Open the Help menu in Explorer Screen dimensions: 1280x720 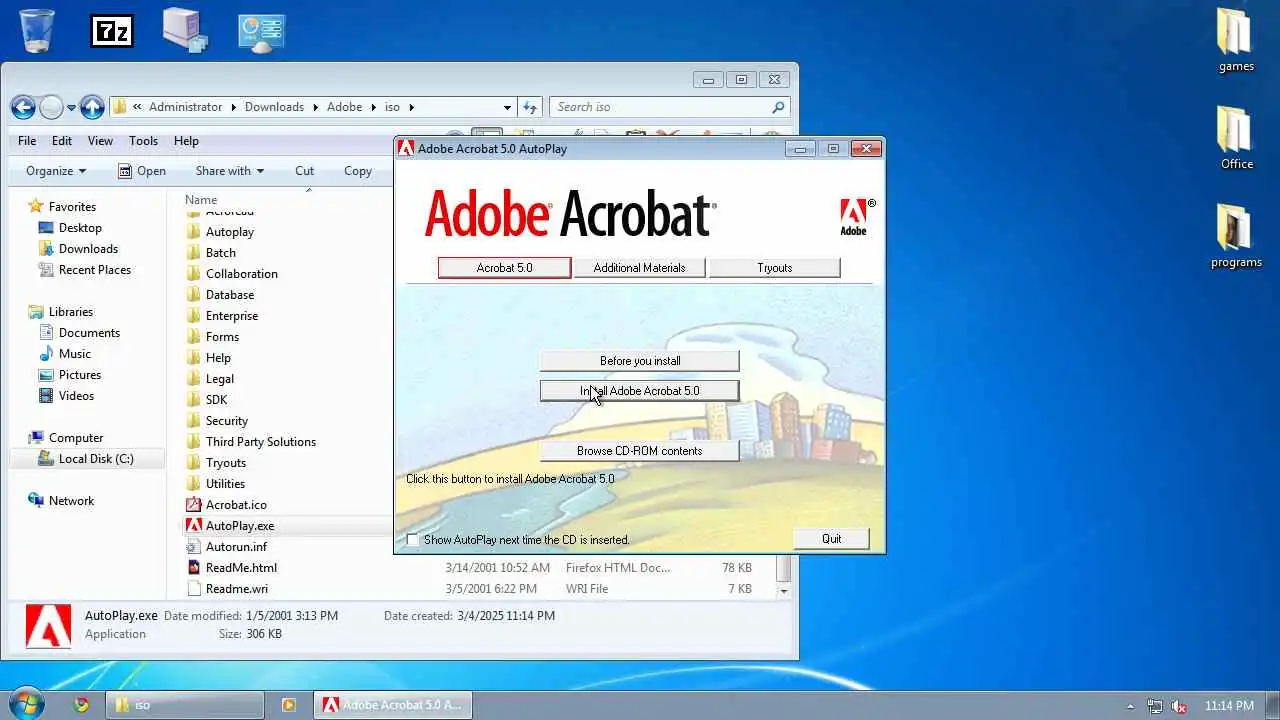(186, 141)
